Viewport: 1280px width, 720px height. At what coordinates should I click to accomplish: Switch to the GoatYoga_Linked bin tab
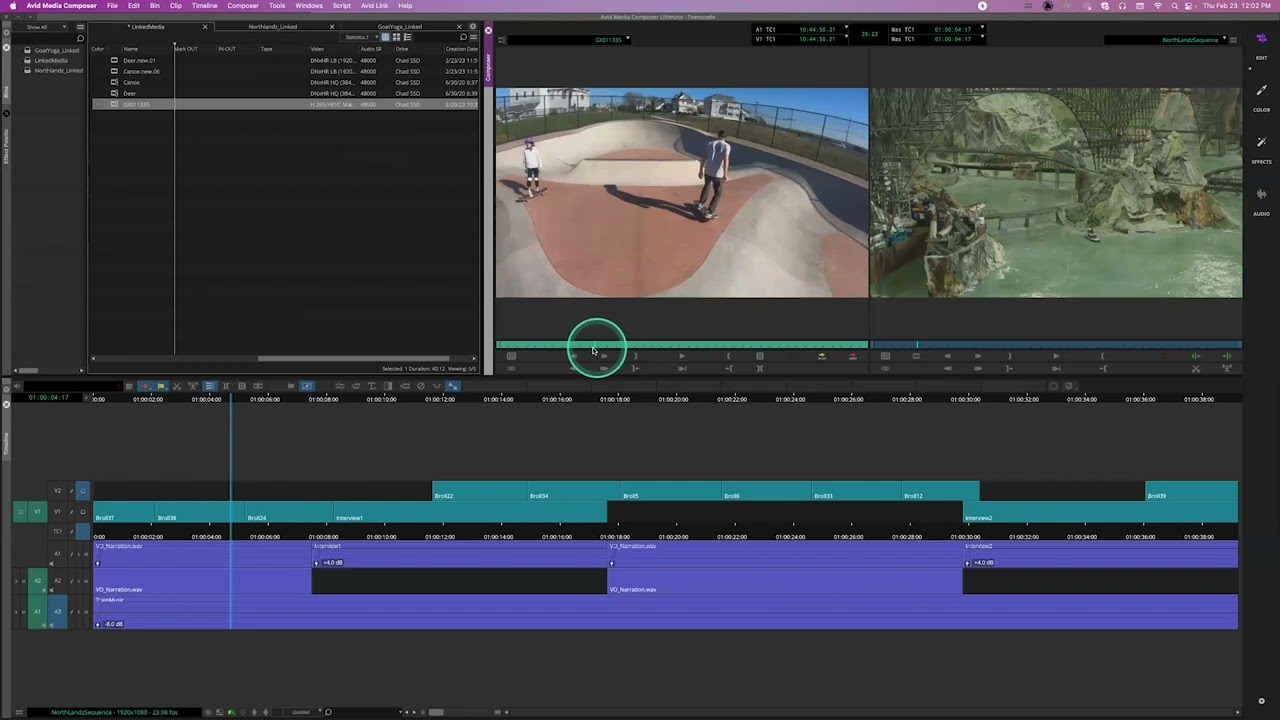click(399, 27)
